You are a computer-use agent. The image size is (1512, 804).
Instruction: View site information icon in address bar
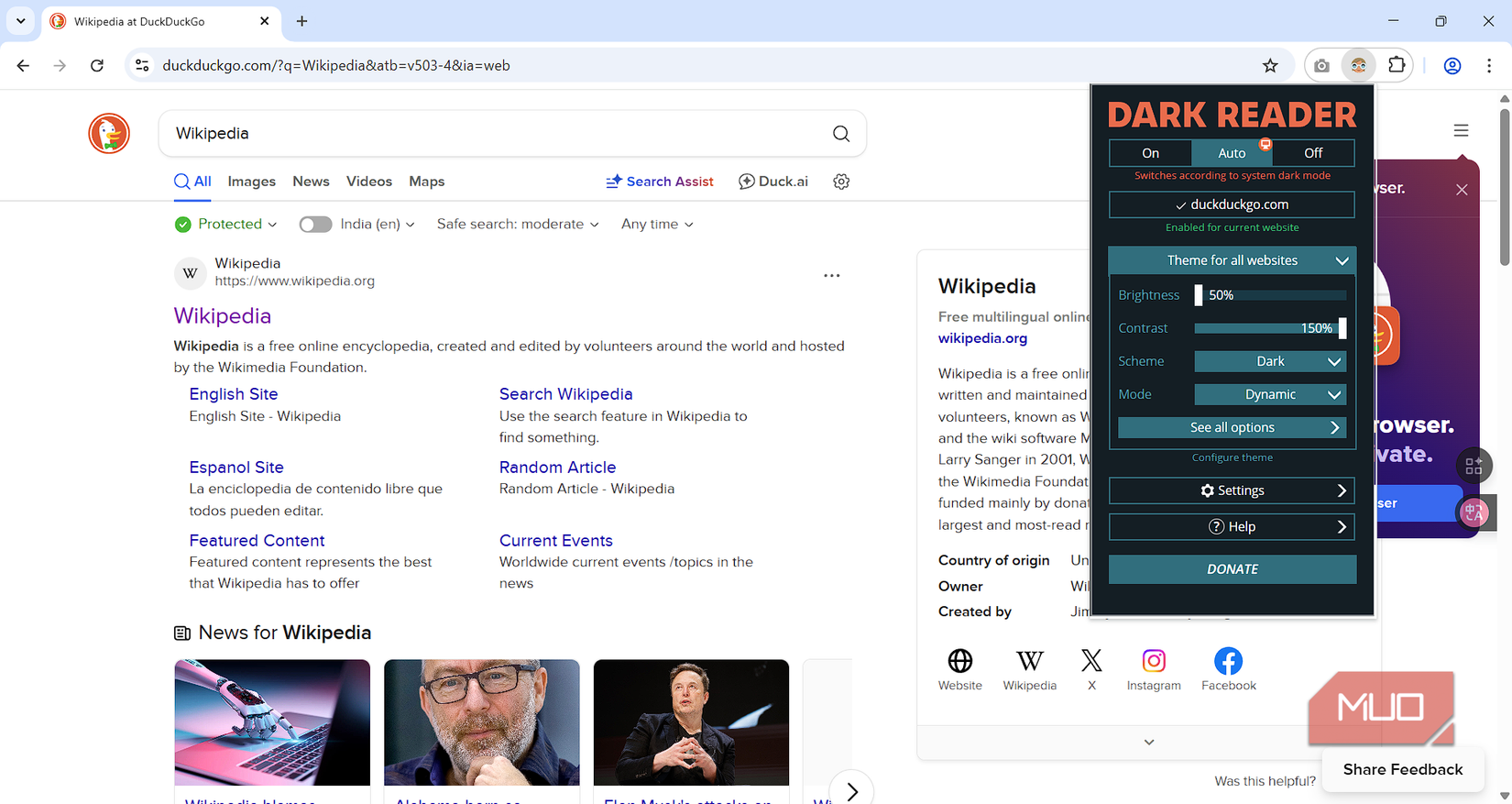[x=142, y=65]
